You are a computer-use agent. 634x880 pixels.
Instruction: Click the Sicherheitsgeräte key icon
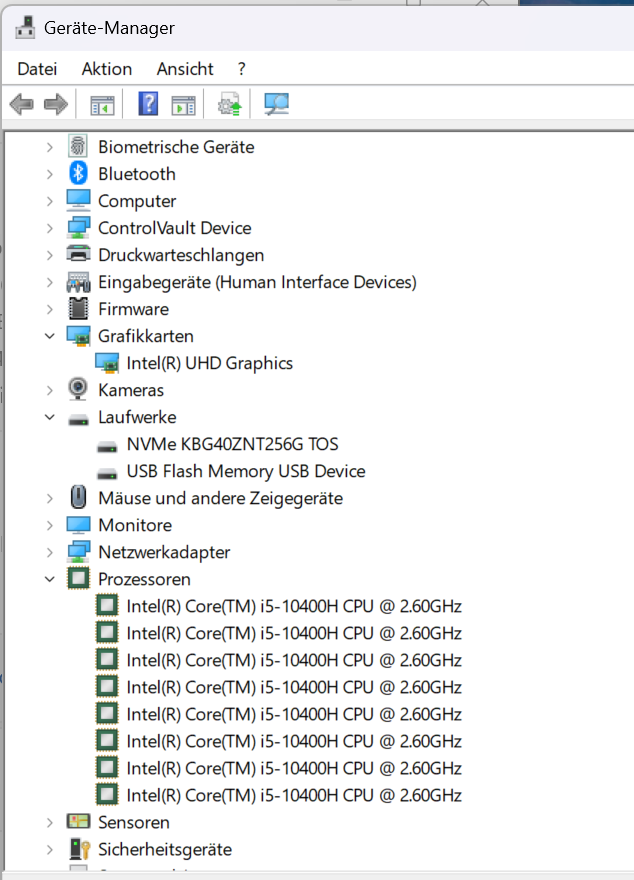point(79,849)
